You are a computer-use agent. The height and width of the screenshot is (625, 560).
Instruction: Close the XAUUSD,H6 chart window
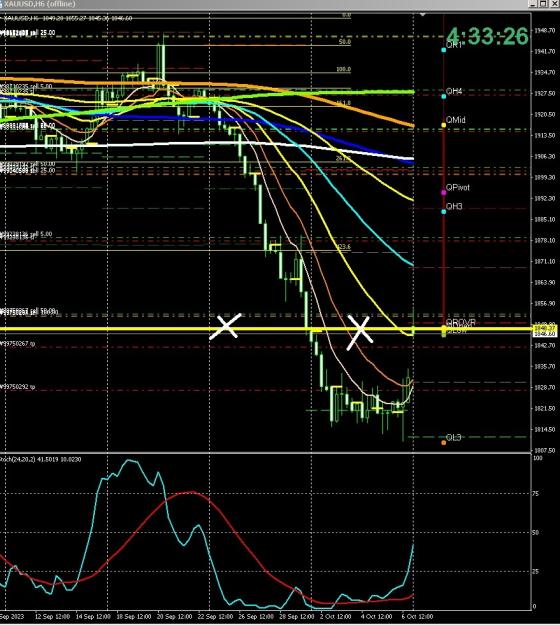pyautogui.click(x=554, y=4)
